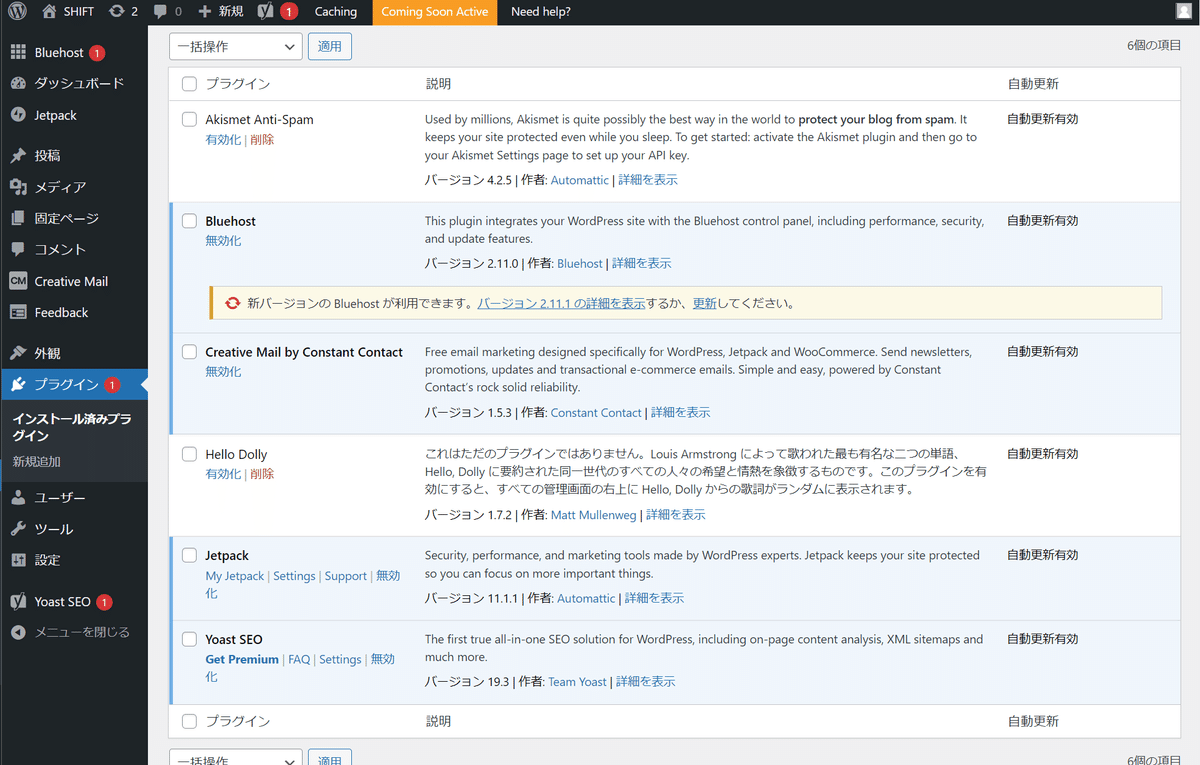Open Yoast SEO Get Premium link

[242, 660]
